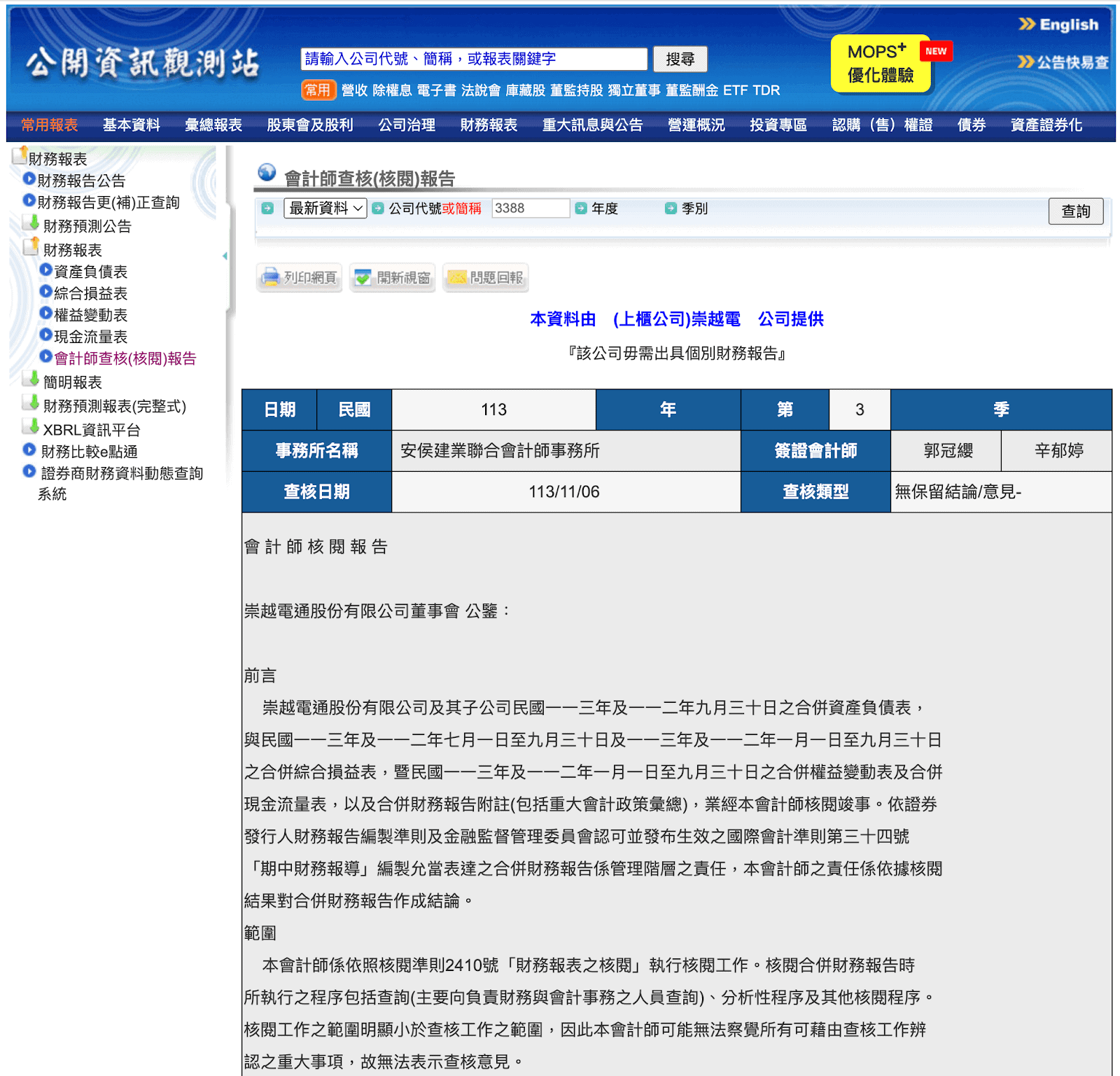The width and height of the screenshot is (1120, 1076).
Task: Open 證券商財務資料動態查詢系統 in sidebar
Action: (x=121, y=483)
